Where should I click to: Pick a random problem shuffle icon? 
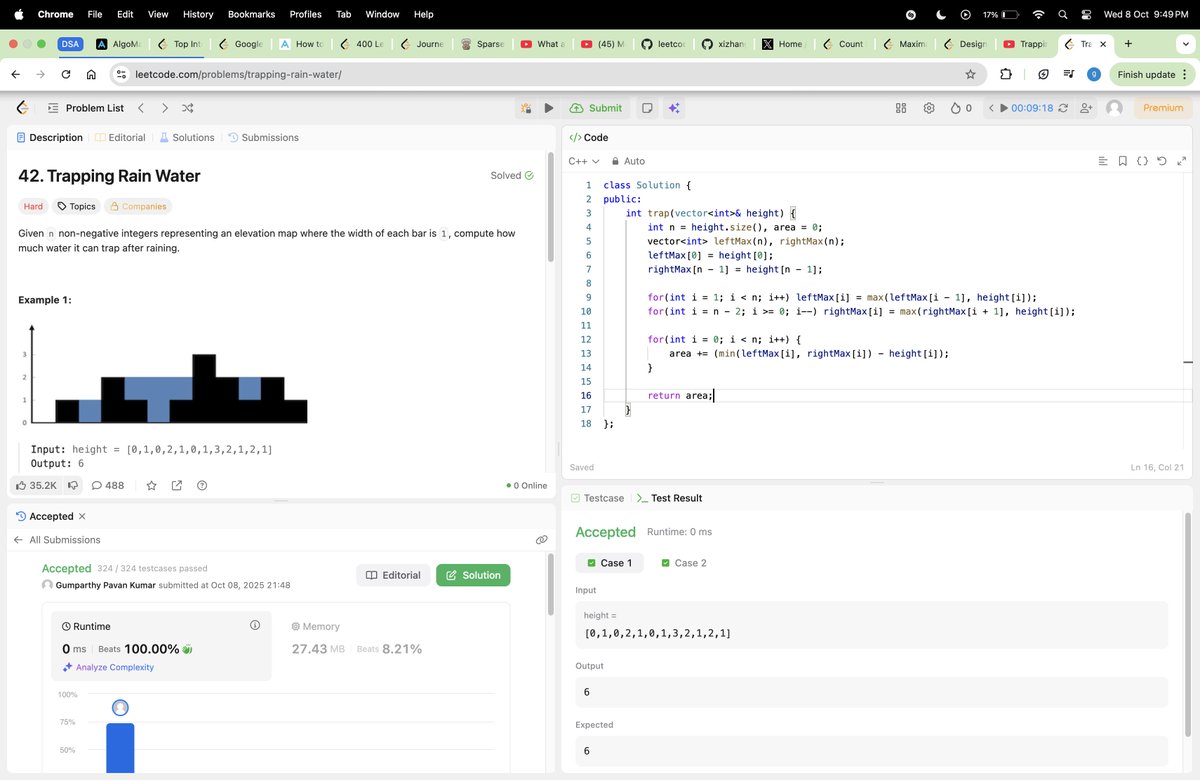(x=188, y=108)
